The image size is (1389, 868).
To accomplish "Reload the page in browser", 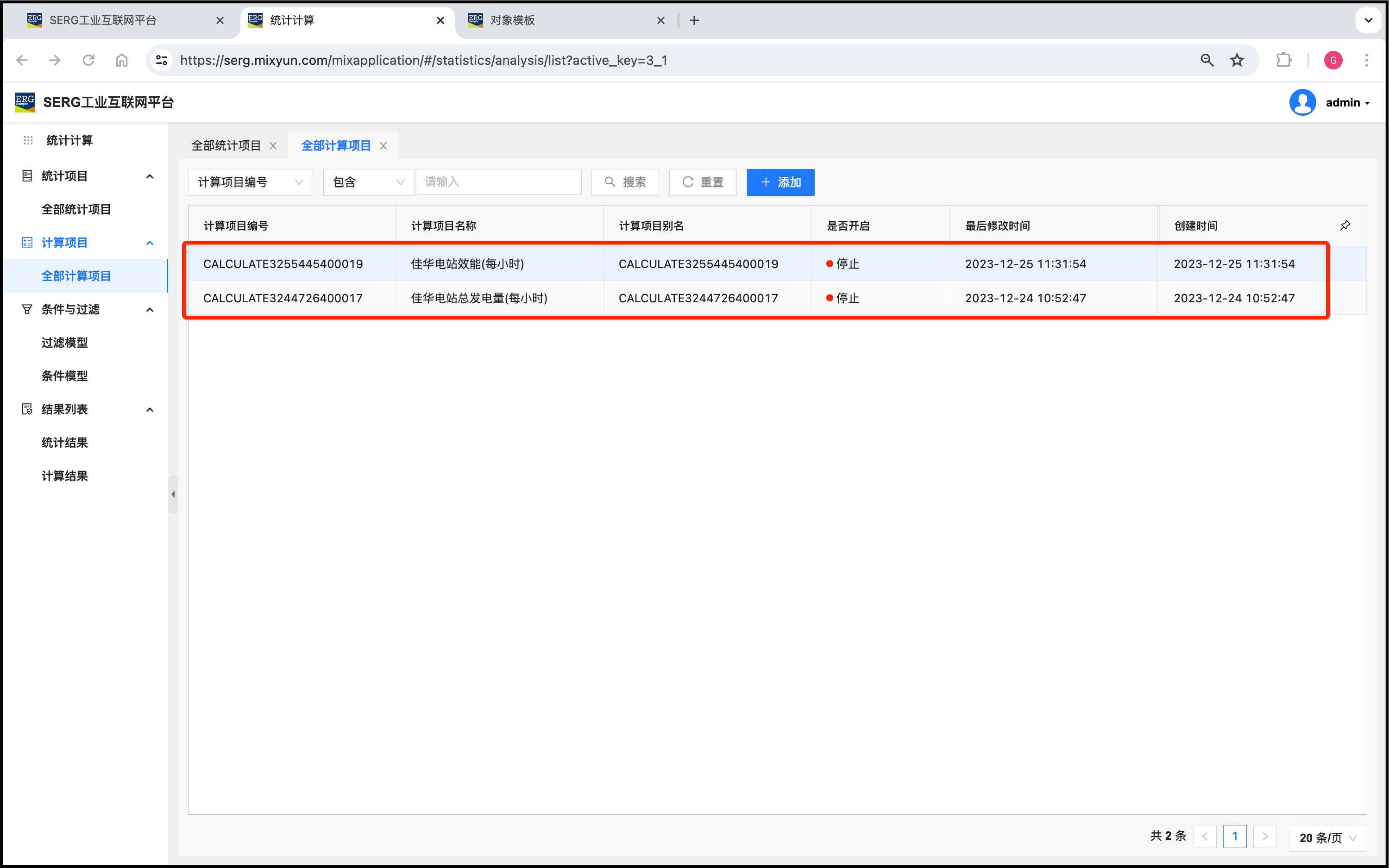I will point(88,60).
